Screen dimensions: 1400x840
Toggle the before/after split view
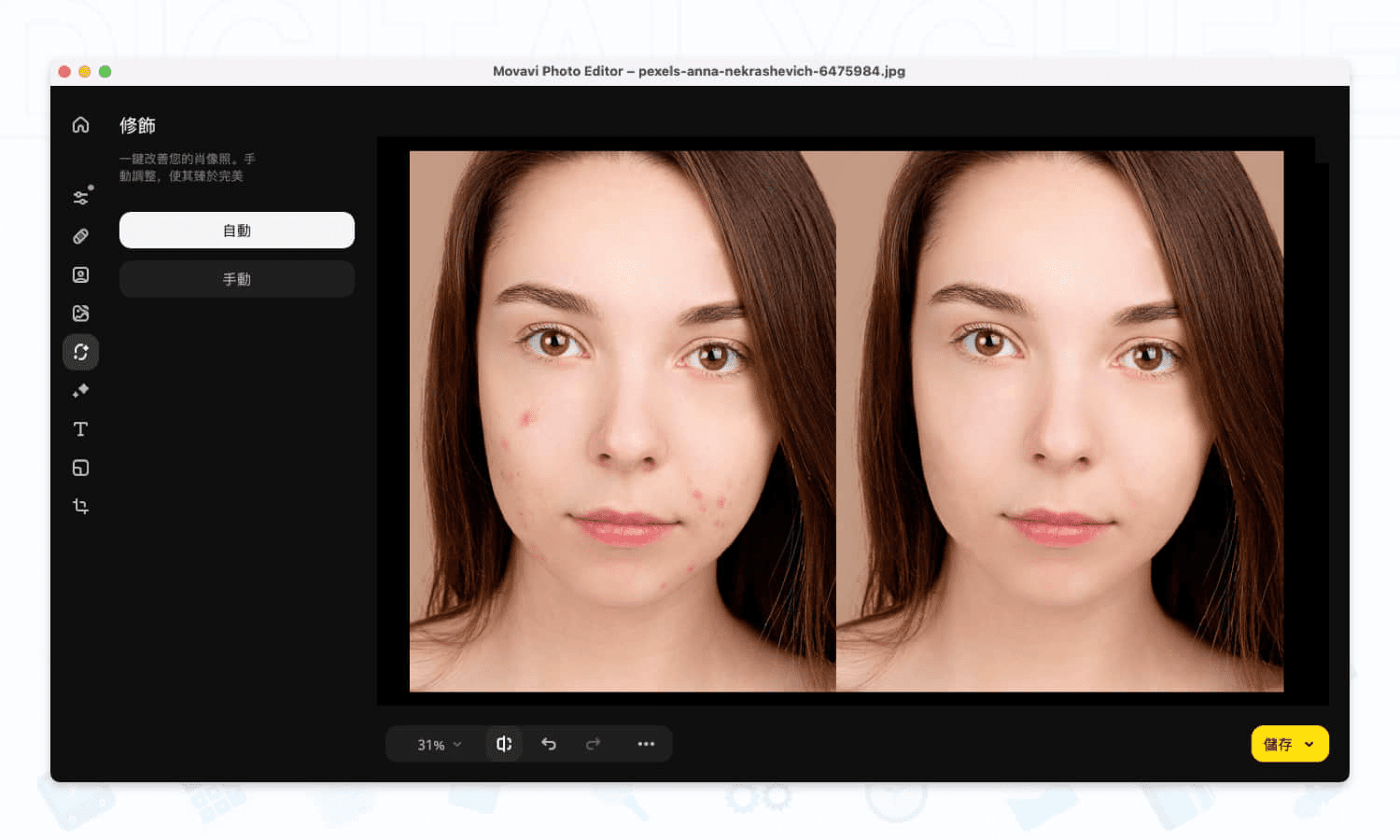(x=504, y=744)
